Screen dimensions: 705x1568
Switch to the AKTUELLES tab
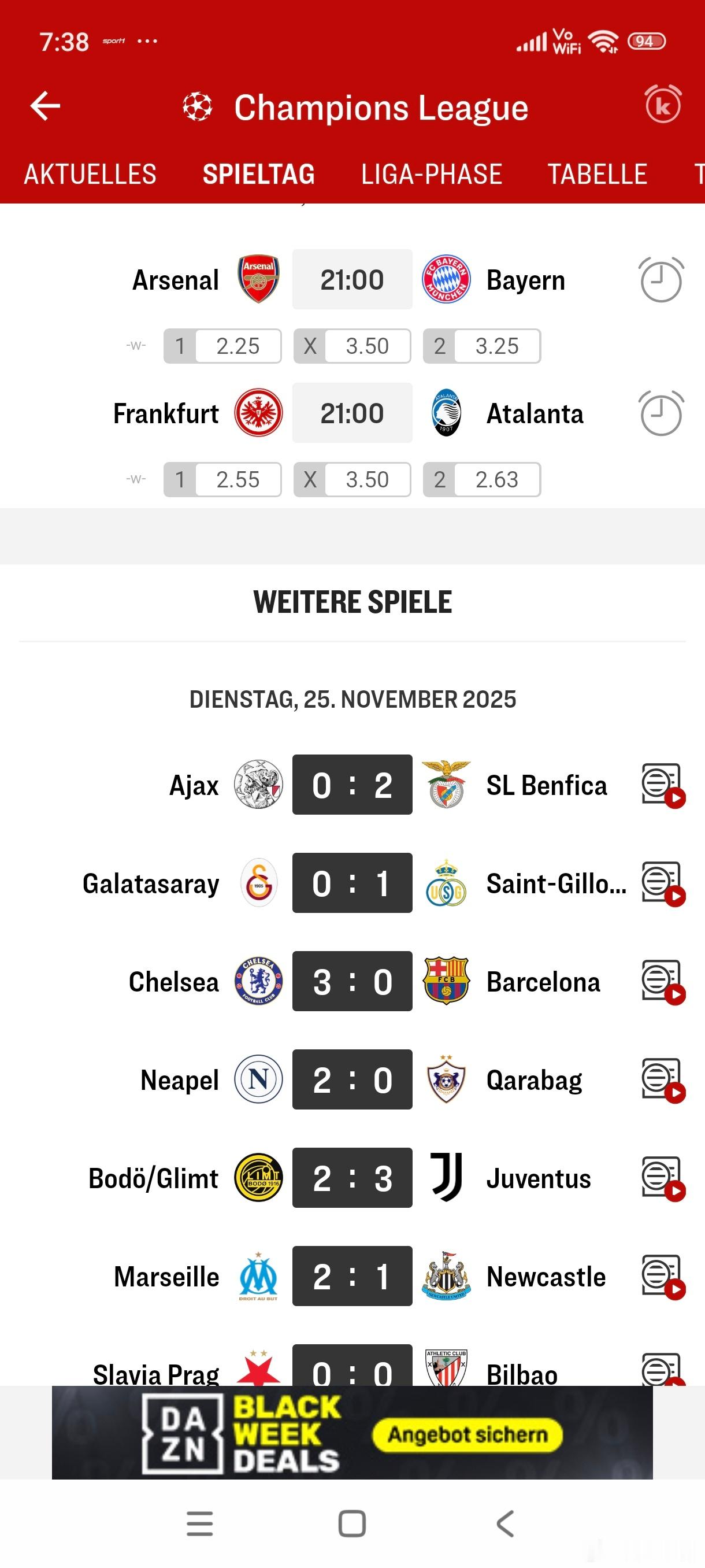tap(90, 175)
